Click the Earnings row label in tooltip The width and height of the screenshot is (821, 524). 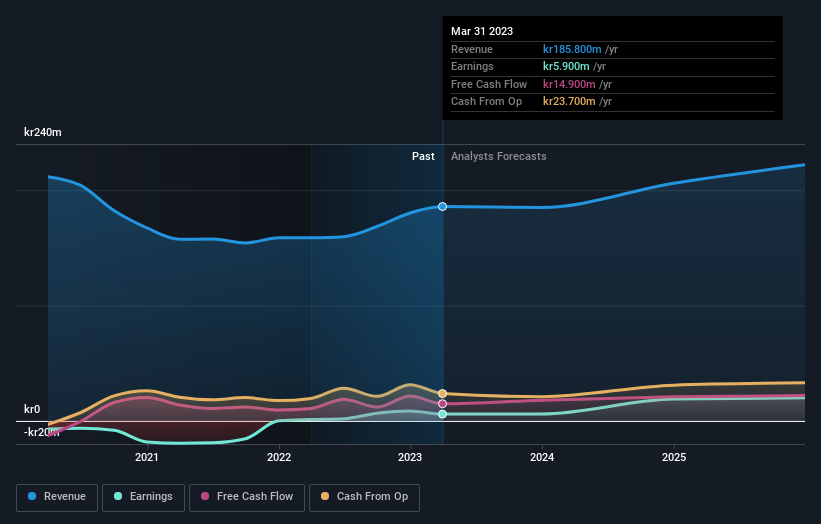click(472, 66)
